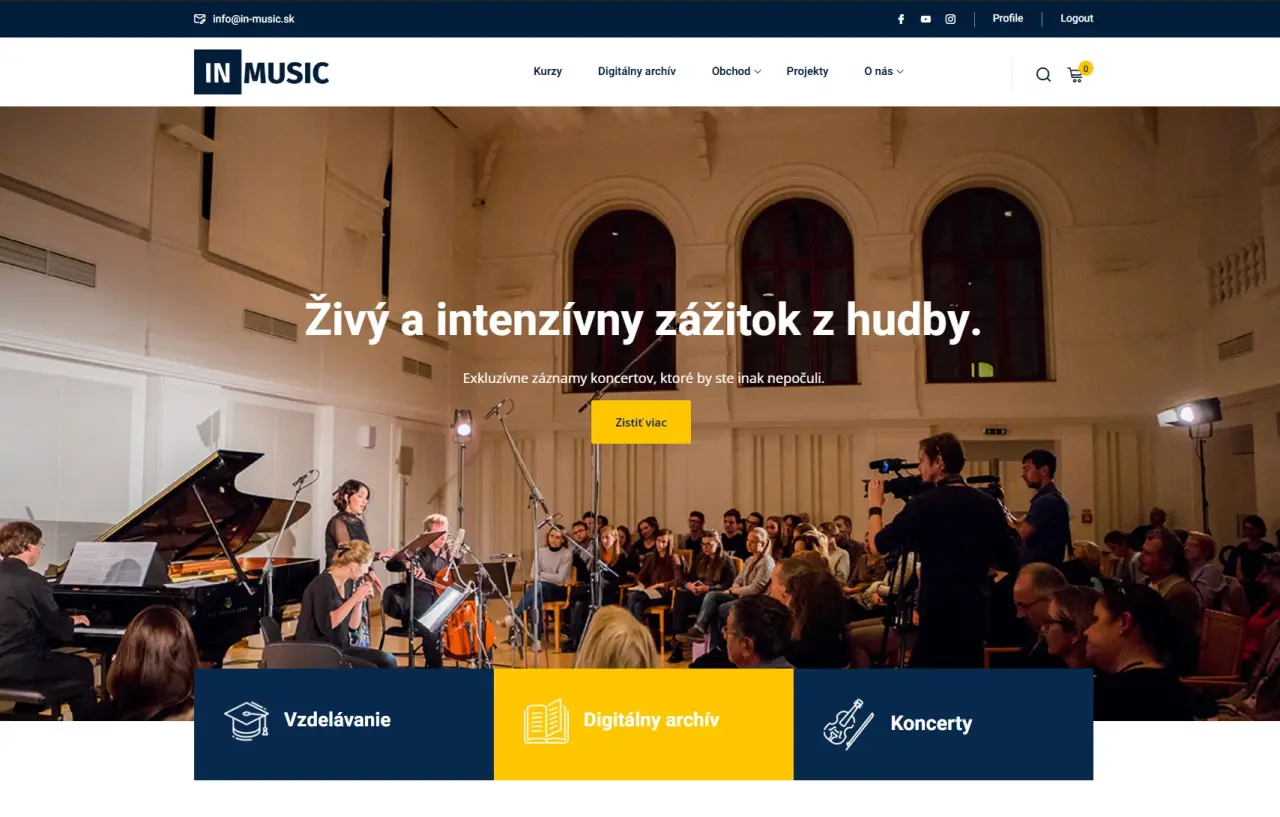This screenshot has height=817, width=1280.
Task: Open the Facebook icon in top bar
Action: 900,19
